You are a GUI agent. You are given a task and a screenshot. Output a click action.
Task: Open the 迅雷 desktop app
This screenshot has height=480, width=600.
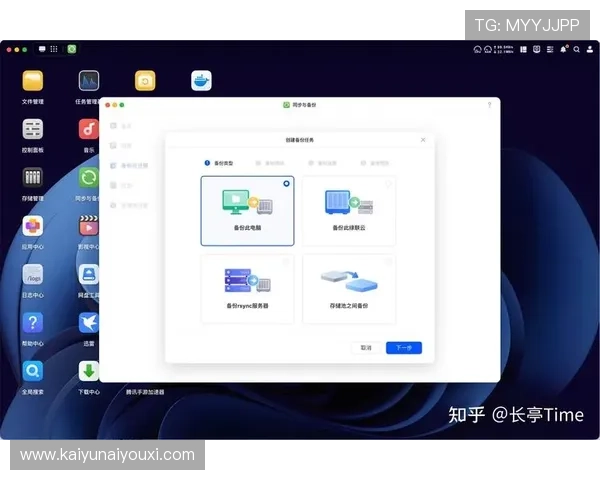pyautogui.click(x=89, y=323)
